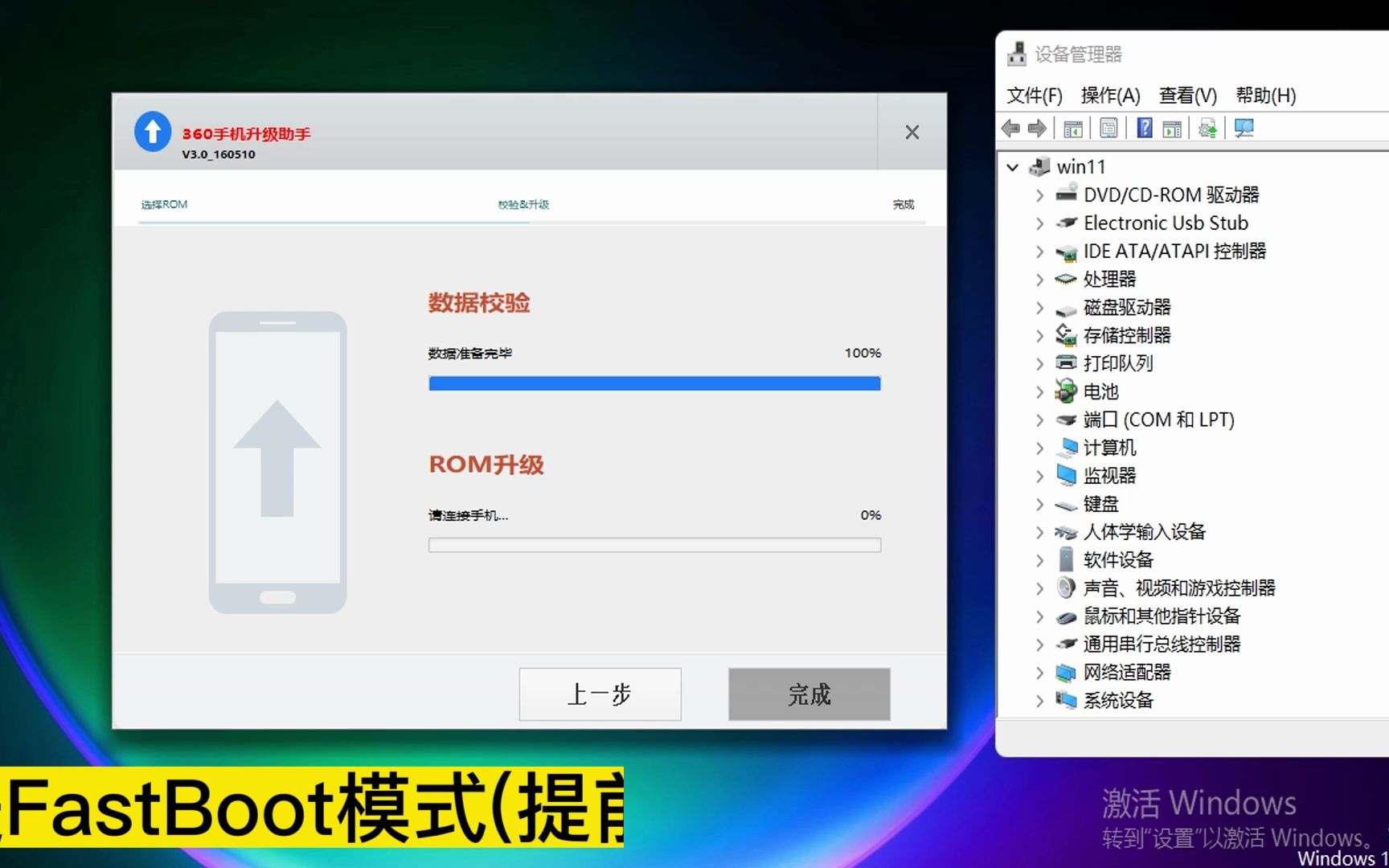The height and width of the screenshot is (868, 1389).
Task: Click the 请连接手机... status text
Action: [x=468, y=515]
